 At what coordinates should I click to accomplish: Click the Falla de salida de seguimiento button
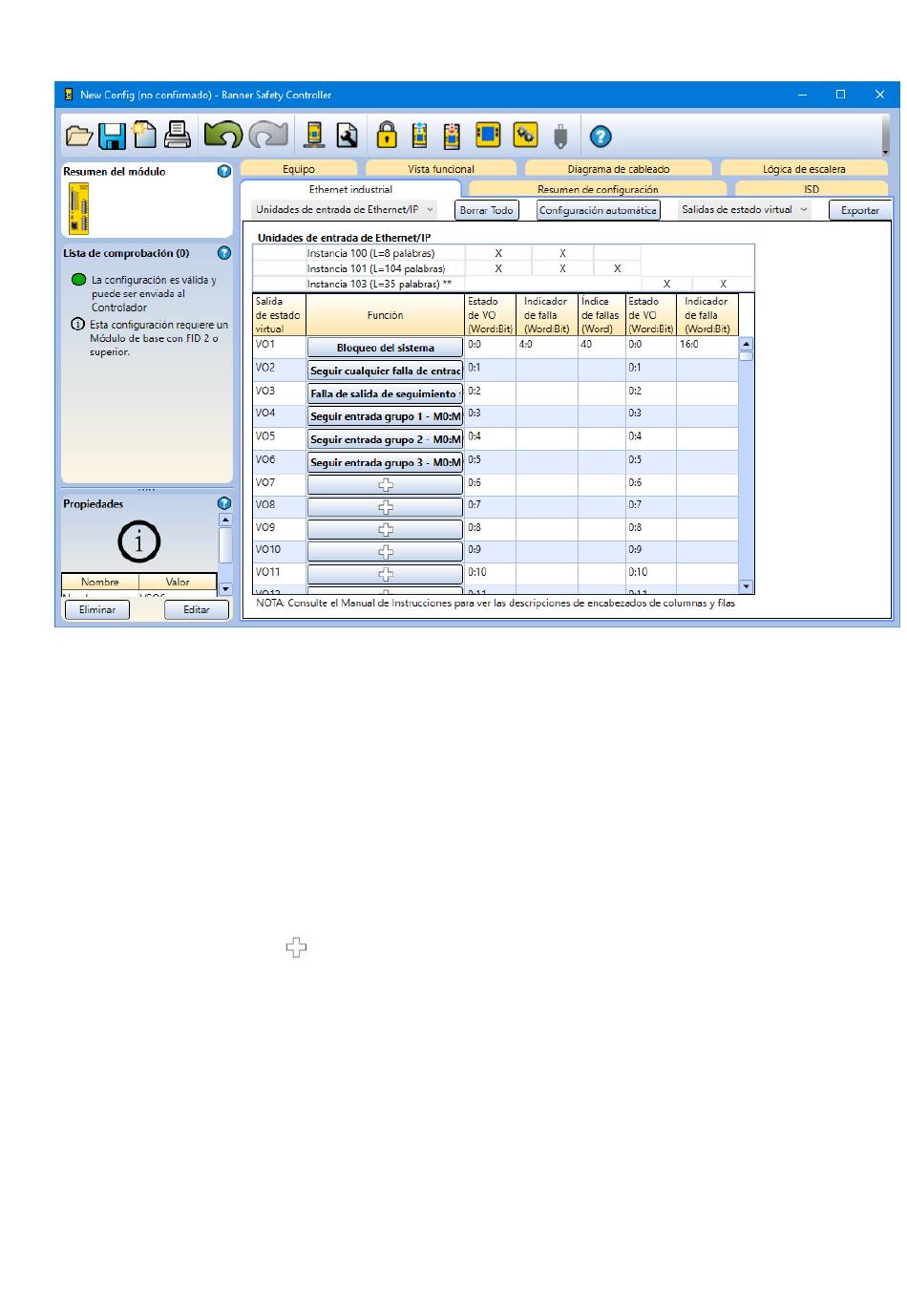point(385,393)
